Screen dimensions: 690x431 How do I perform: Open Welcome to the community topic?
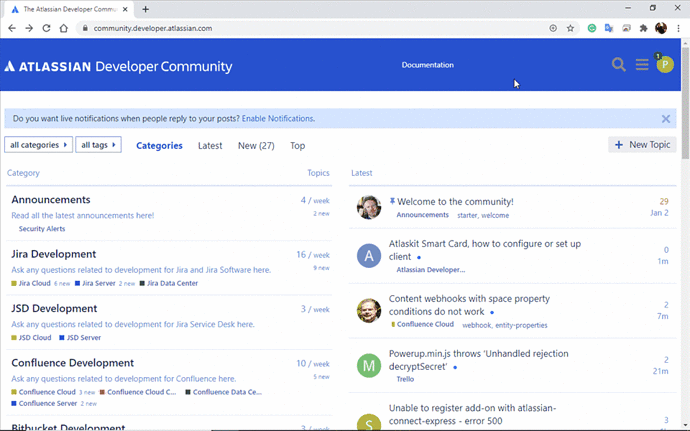click(x=455, y=202)
